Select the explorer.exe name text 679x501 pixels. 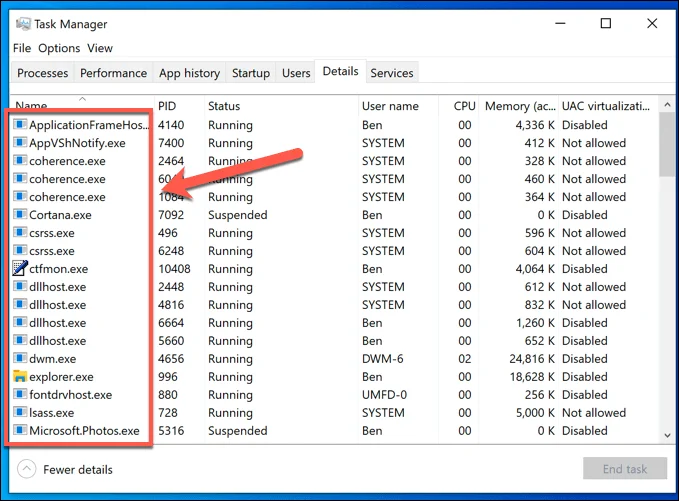click(61, 377)
